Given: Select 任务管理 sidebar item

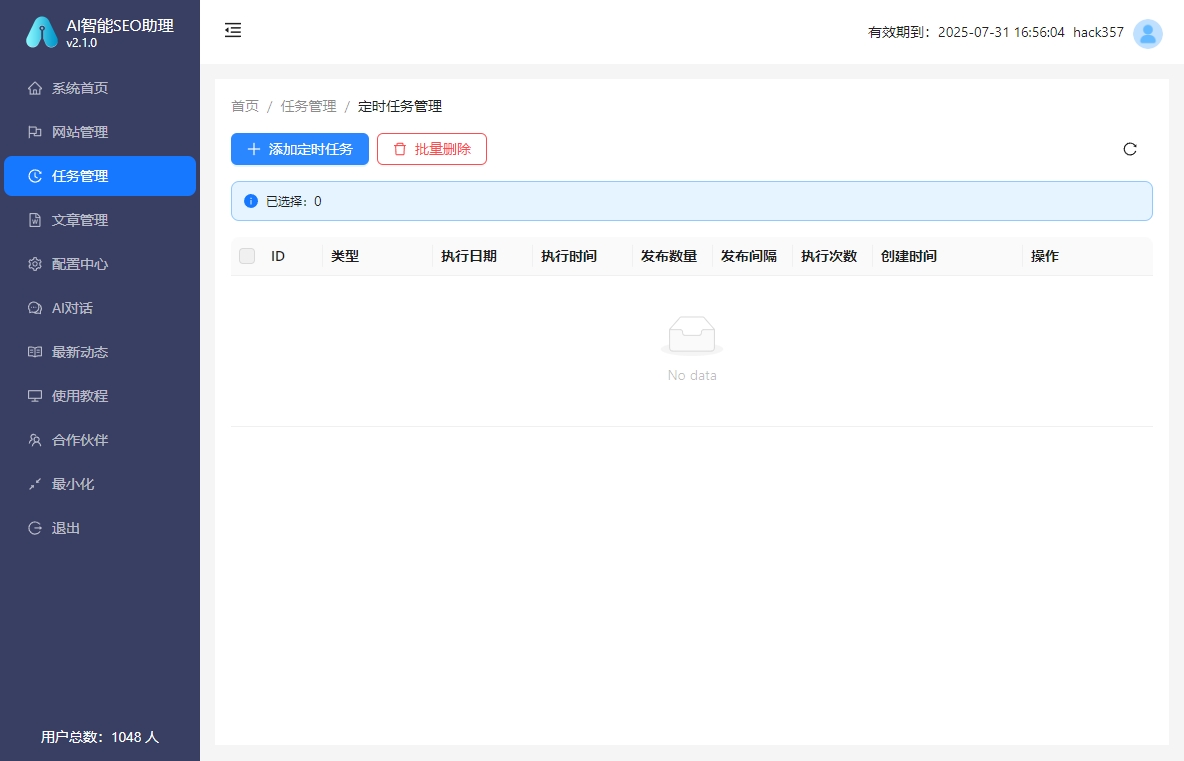Looking at the screenshot, I should pos(100,176).
